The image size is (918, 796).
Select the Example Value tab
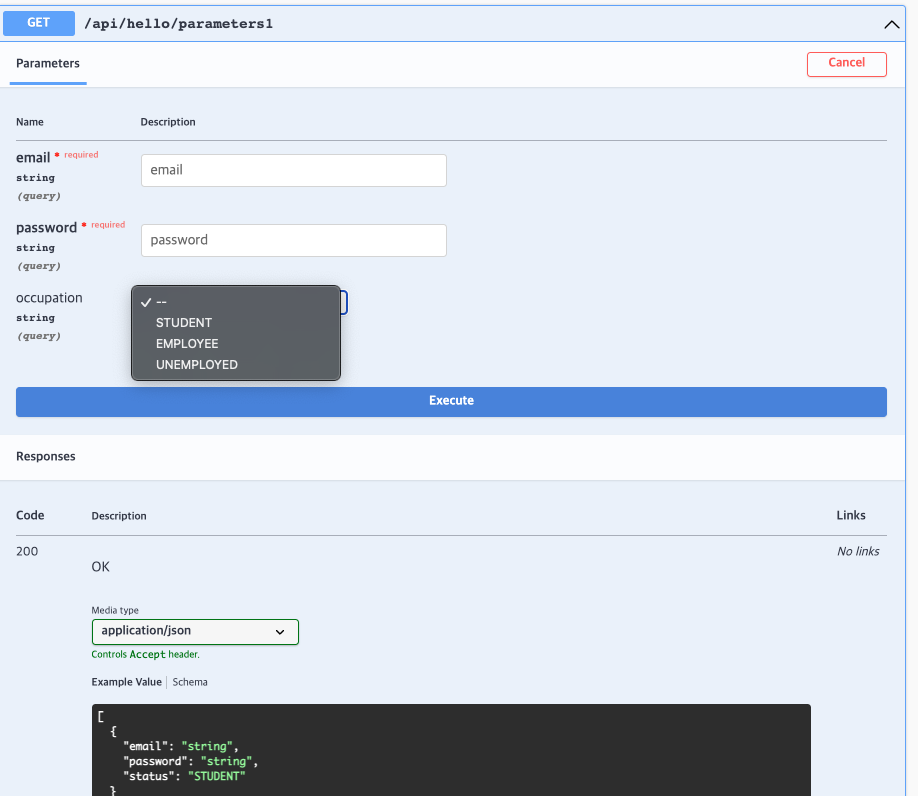[x=126, y=682]
